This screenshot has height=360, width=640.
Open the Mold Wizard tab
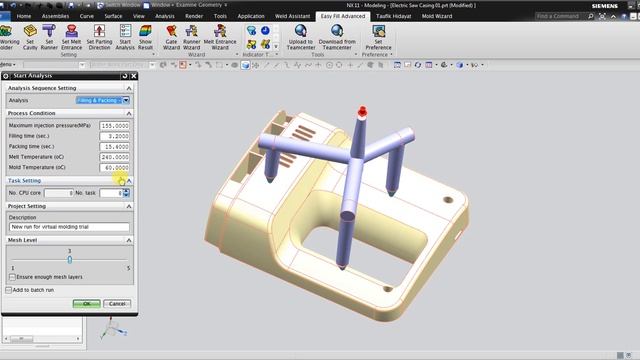coord(437,16)
